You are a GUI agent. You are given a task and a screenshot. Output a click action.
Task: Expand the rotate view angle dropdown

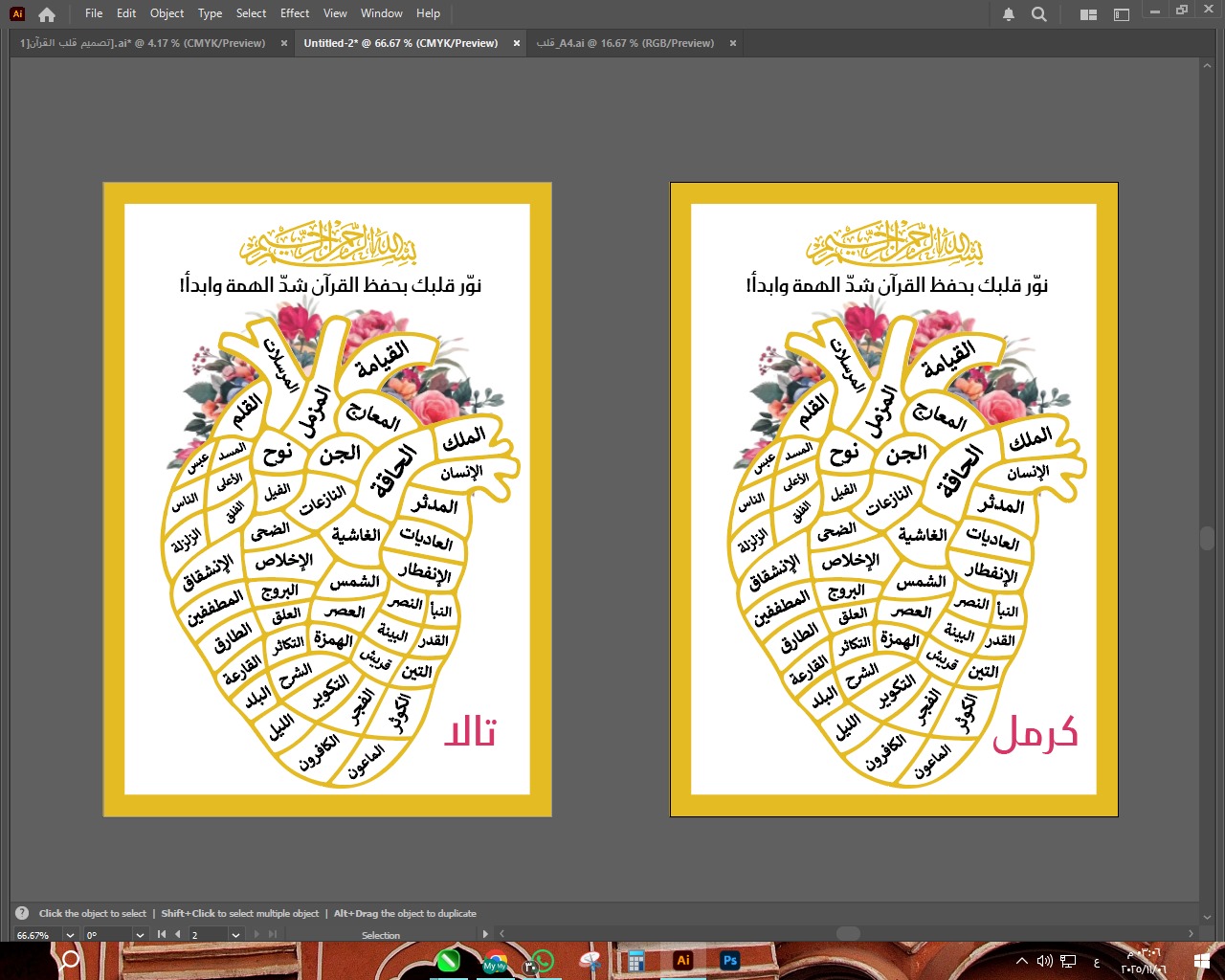coord(140,935)
